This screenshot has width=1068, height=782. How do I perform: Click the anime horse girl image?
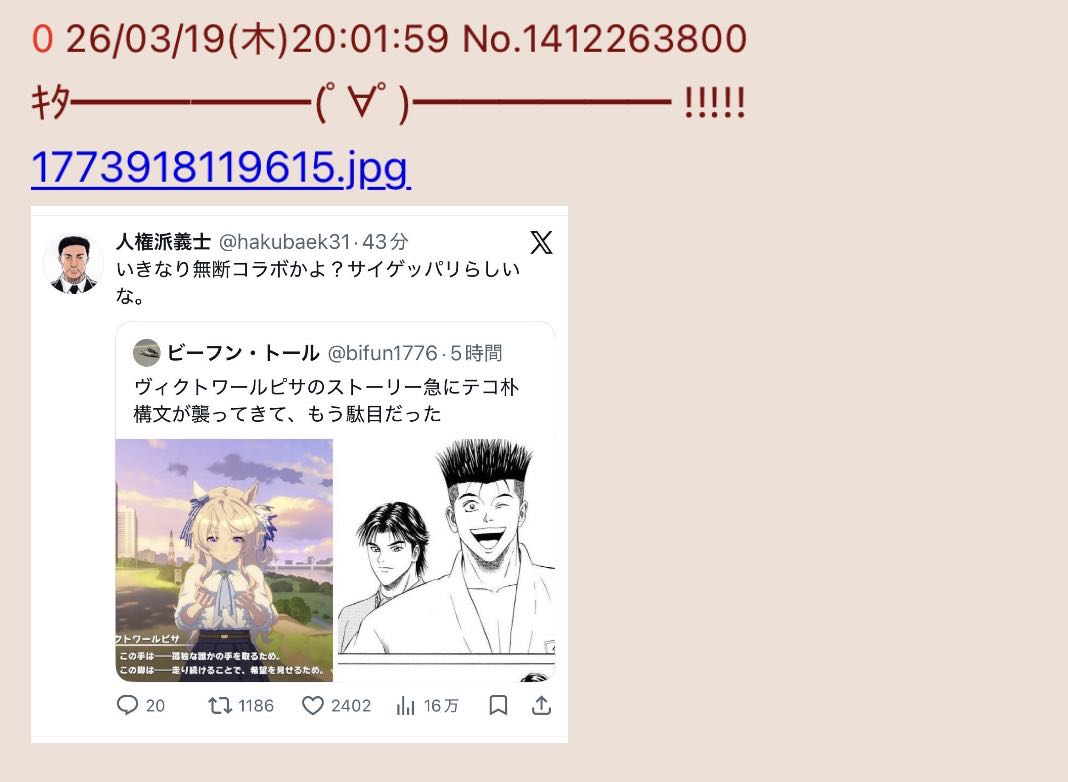224,560
